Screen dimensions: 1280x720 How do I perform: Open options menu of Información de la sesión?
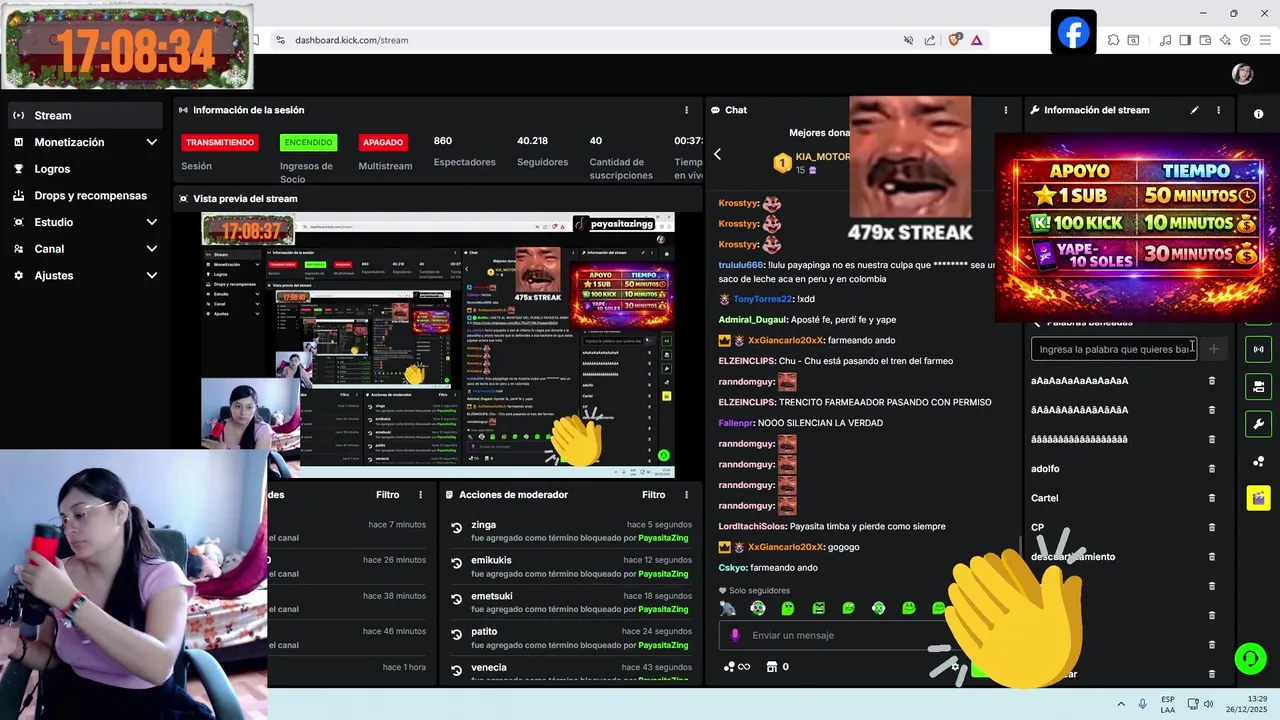click(x=686, y=110)
